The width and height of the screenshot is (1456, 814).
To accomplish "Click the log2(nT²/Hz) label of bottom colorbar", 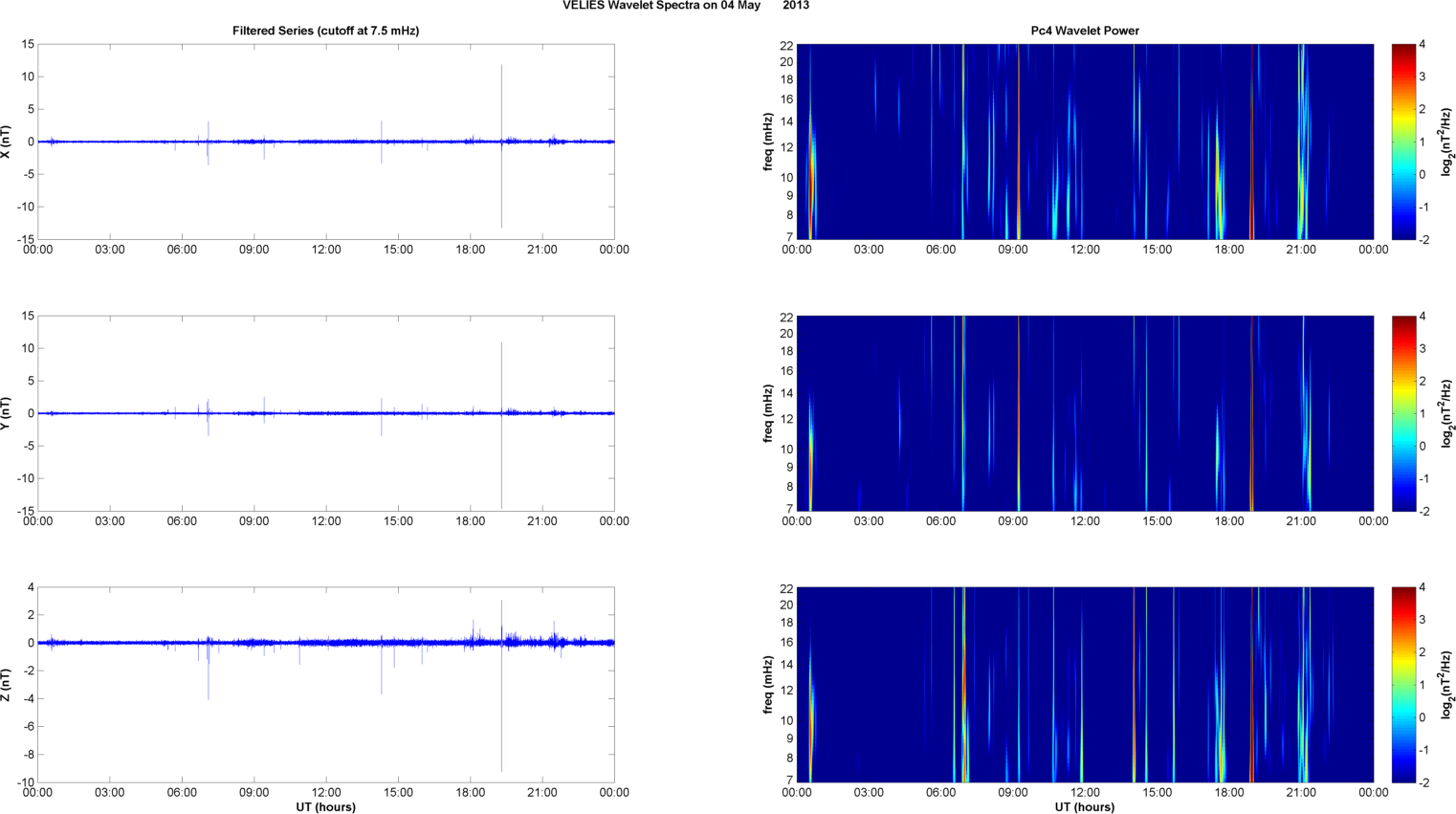I will tap(1447, 685).
